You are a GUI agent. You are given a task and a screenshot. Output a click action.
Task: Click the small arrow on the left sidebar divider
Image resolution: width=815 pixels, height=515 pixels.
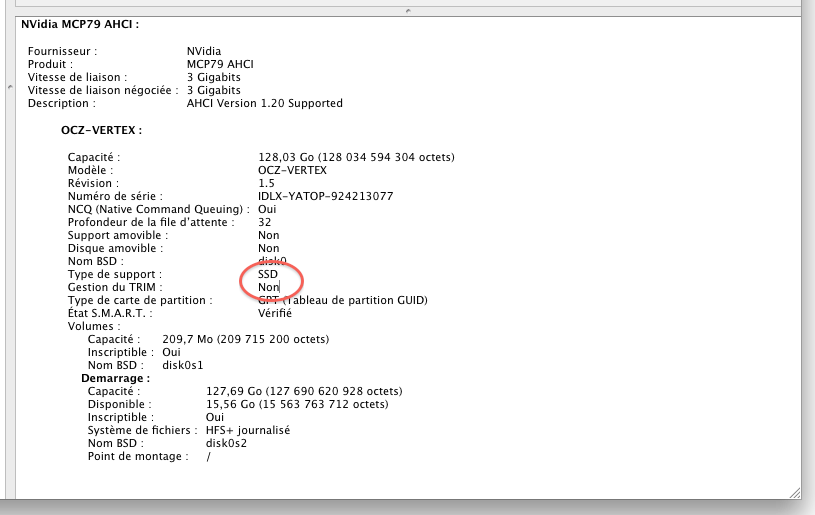coord(10,87)
